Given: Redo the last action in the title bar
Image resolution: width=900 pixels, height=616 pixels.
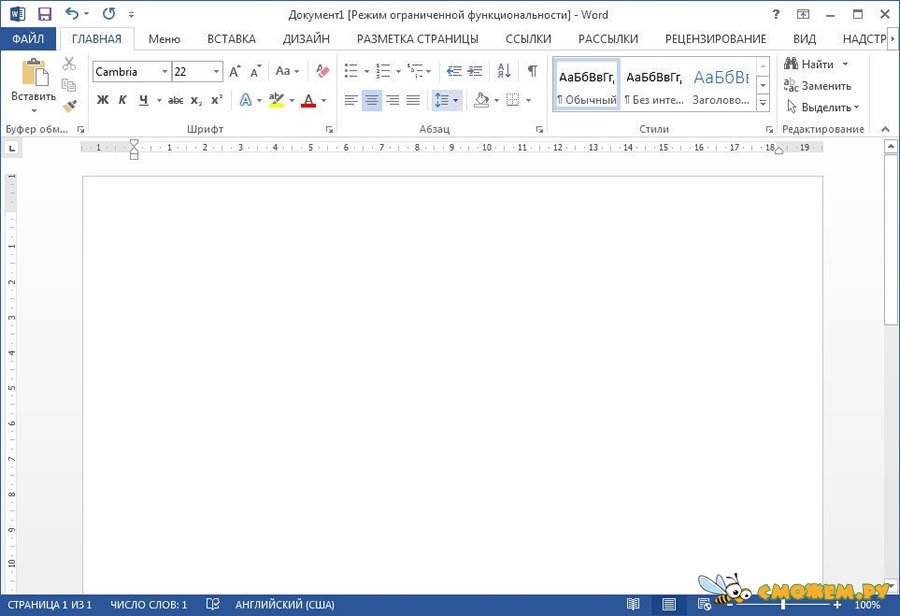Looking at the screenshot, I should tap(108, 13).
